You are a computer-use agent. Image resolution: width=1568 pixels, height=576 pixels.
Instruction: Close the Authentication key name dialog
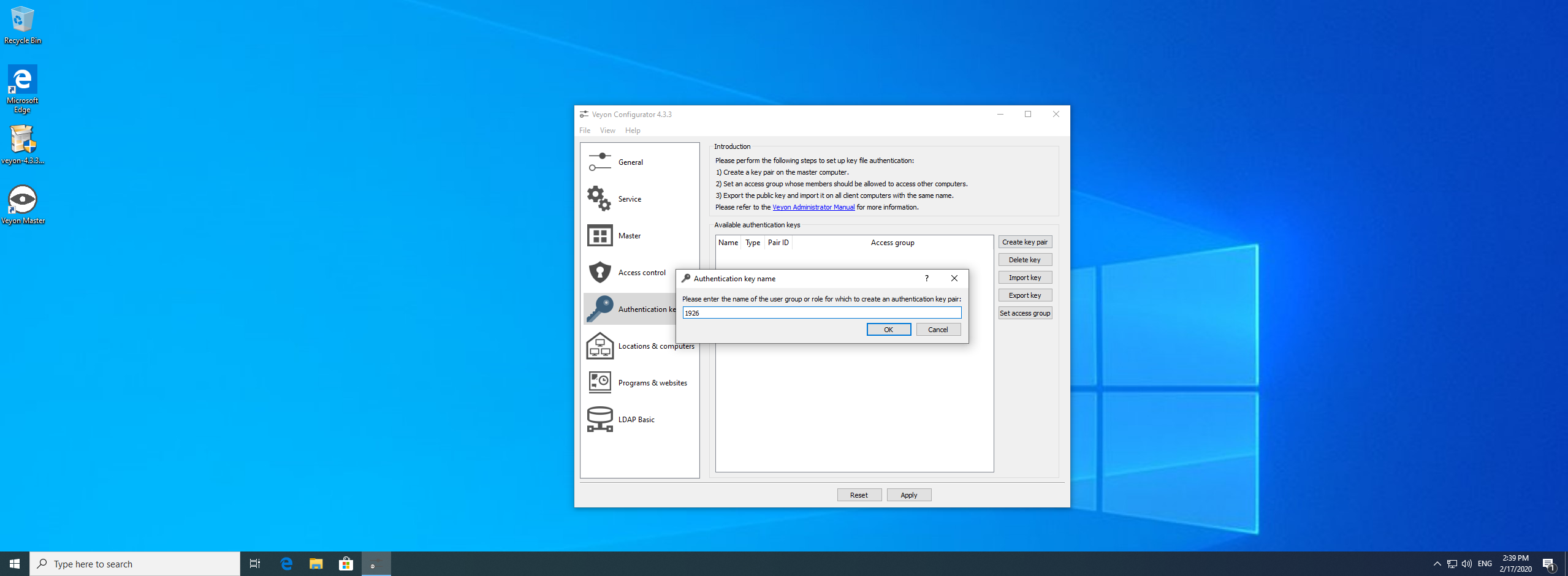[x=954, y=278]
